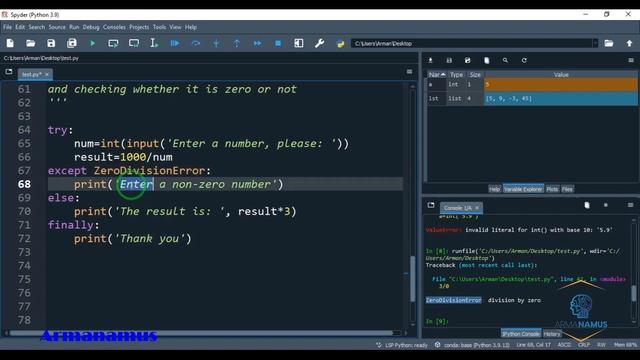Search variable names in Variable Explorer

pyautogui.click(x=505, y=60)
